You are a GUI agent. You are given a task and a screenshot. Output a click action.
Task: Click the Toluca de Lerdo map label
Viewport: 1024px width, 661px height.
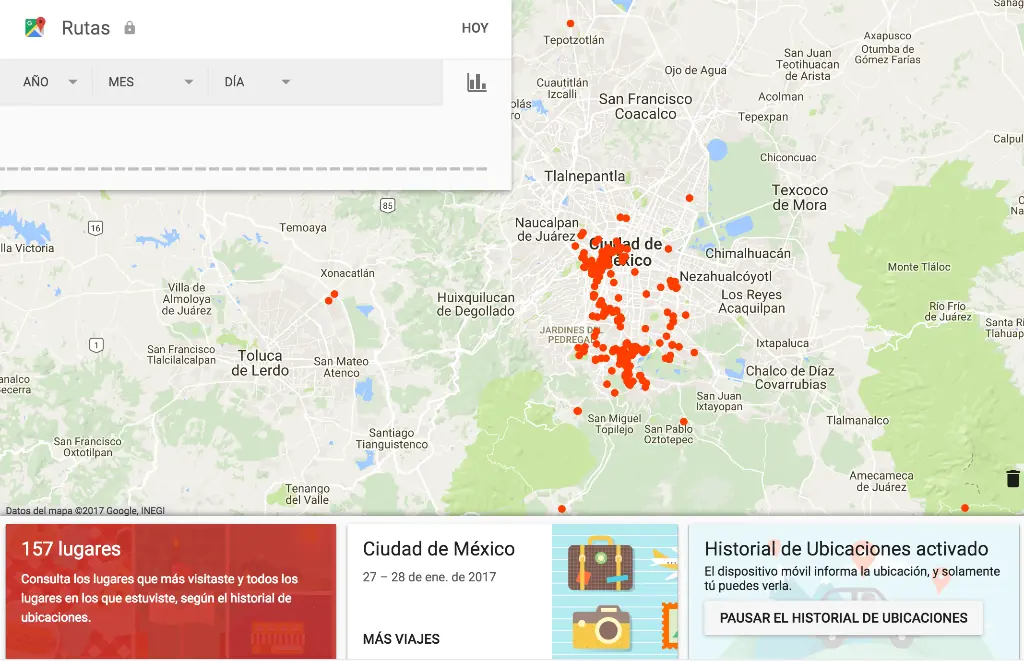coord(260,363)
